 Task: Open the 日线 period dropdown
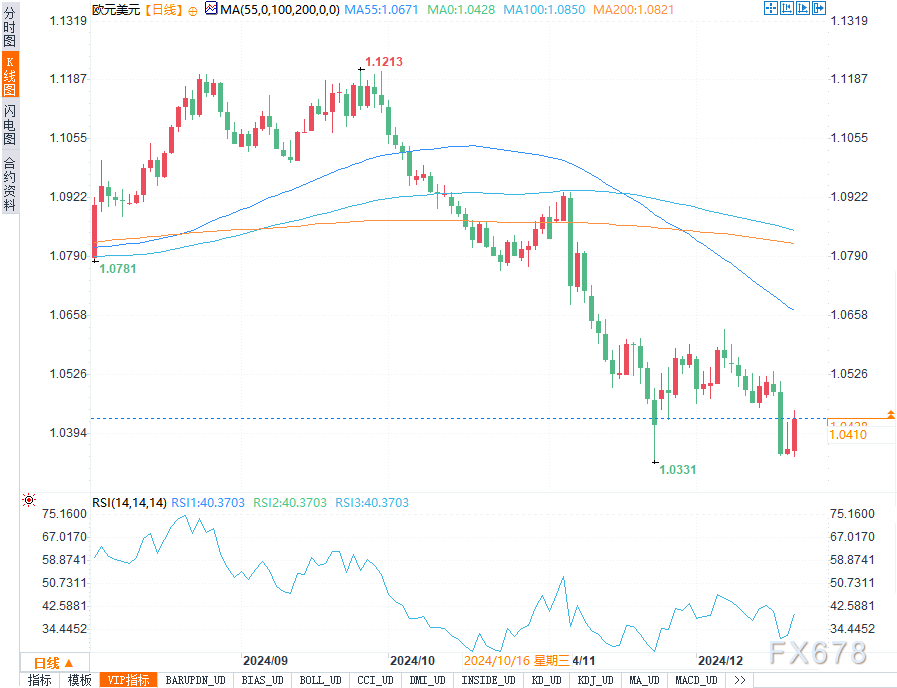point(54,663)
